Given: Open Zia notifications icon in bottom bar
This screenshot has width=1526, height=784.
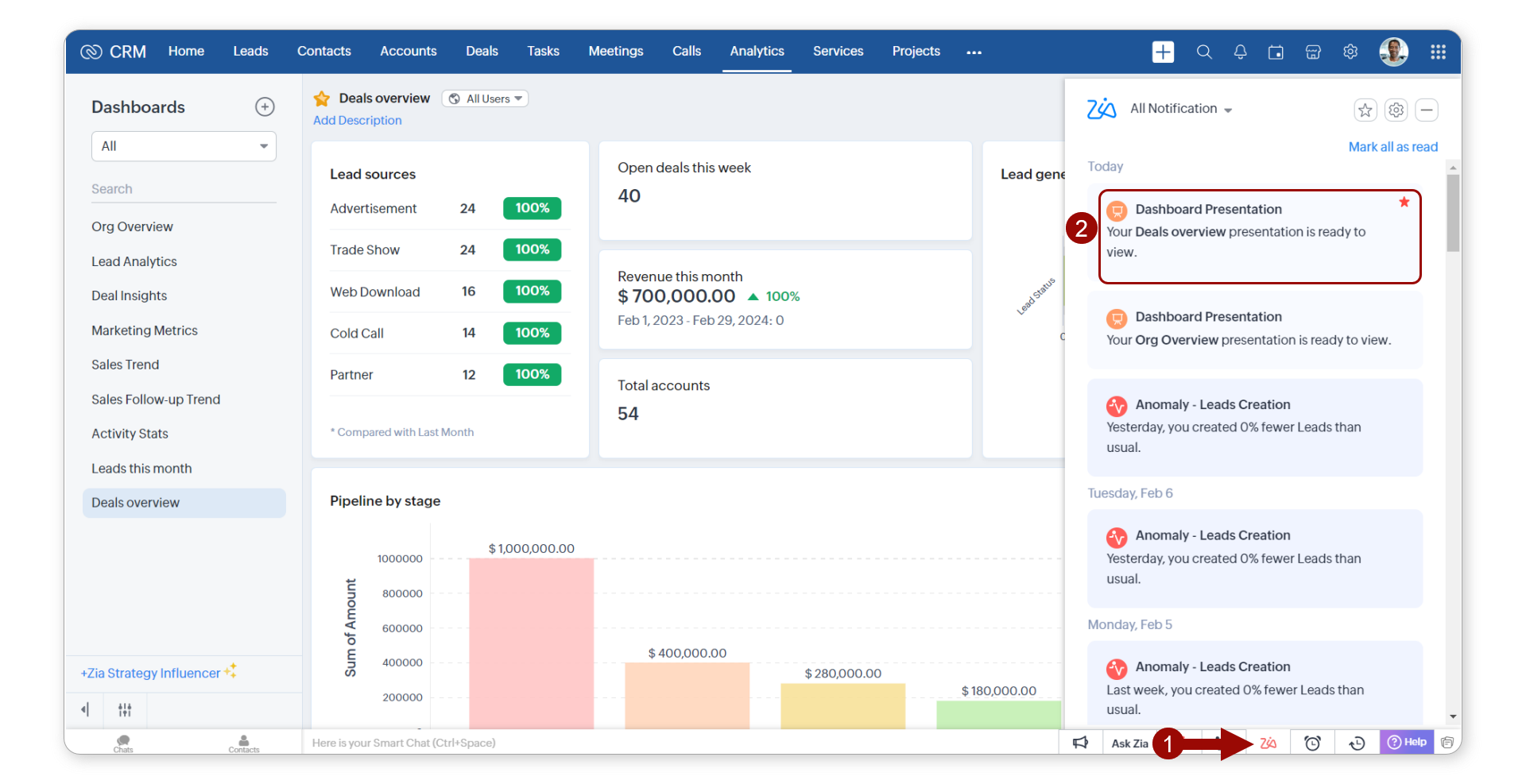Looking at the screenshot, I should pos(1268,743).
